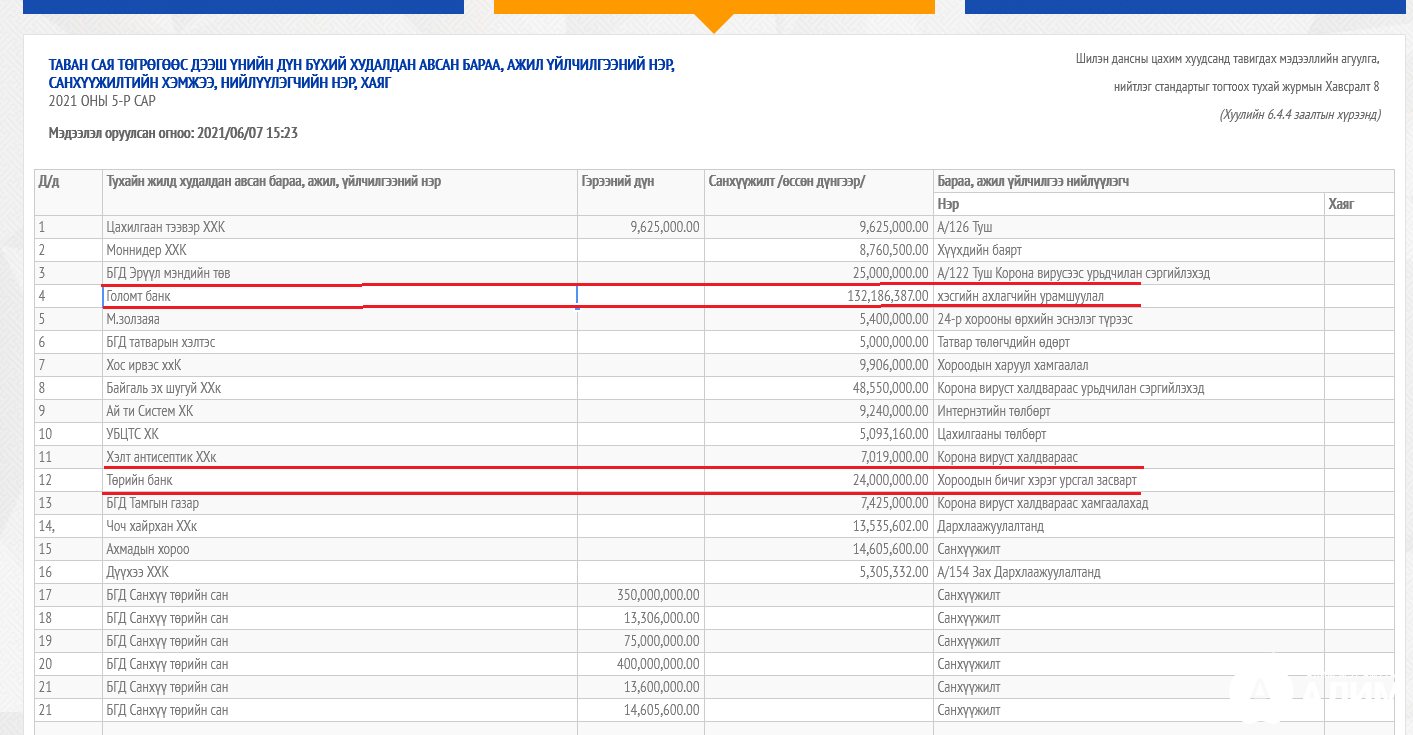Viewport: 1413px width, 735px height.
Task: Click the '24-р хорооны өрхийн эснэлэг түрээс' cell
Action: tap(1129, 319)
